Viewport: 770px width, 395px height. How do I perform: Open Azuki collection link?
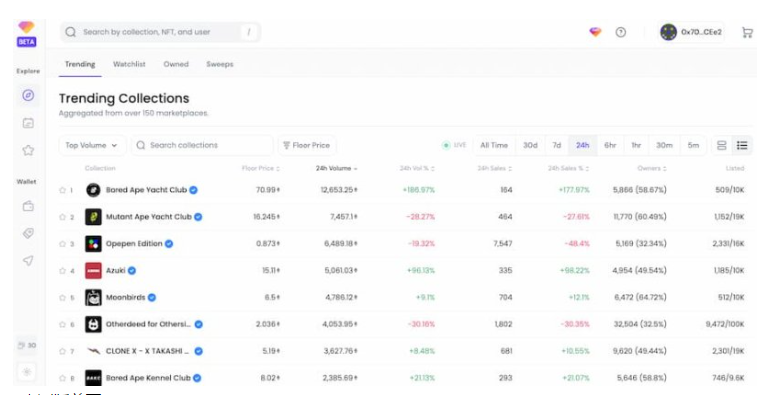click(x=116, y=271)
